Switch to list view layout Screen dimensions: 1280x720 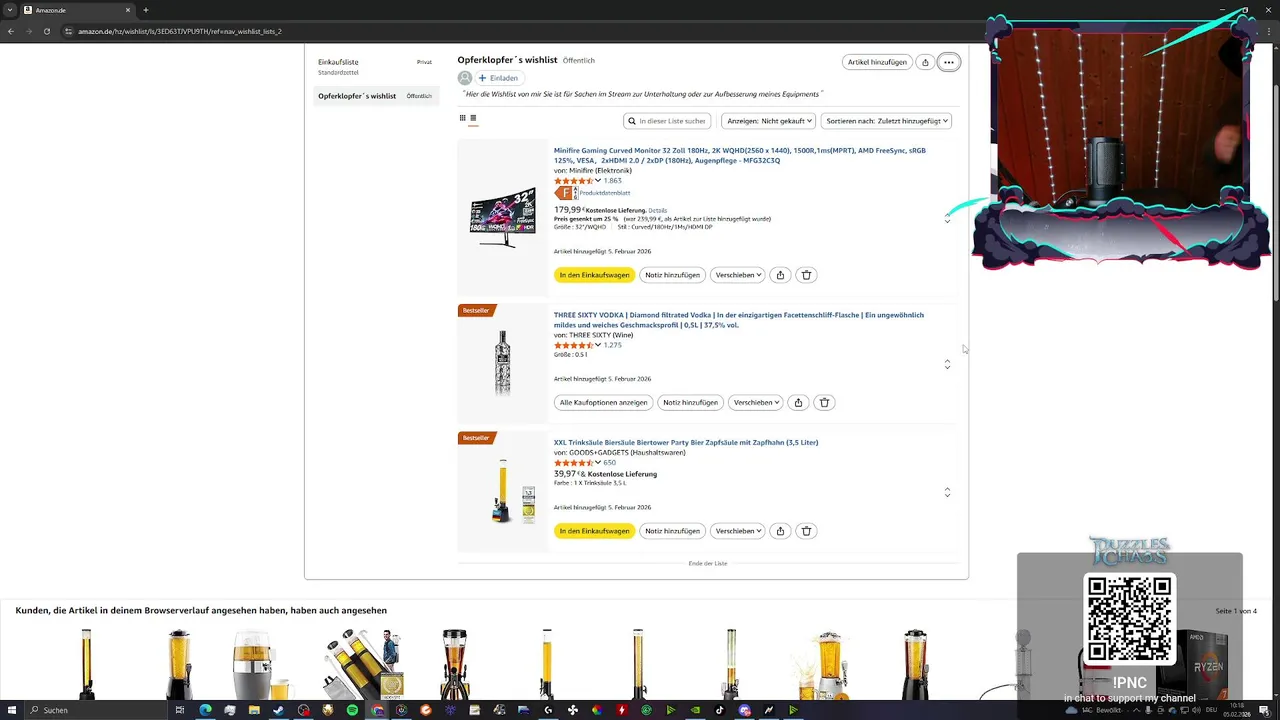coord(473,118)
